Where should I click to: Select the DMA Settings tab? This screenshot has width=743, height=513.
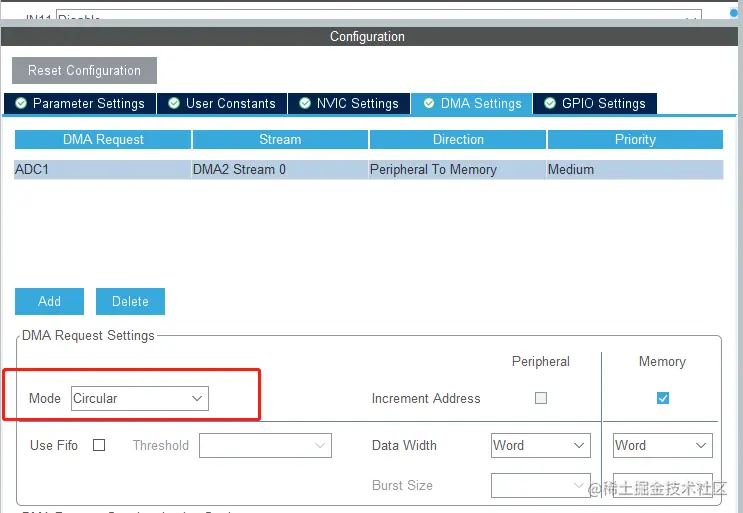pyautogui.click(x=472, y=103)
